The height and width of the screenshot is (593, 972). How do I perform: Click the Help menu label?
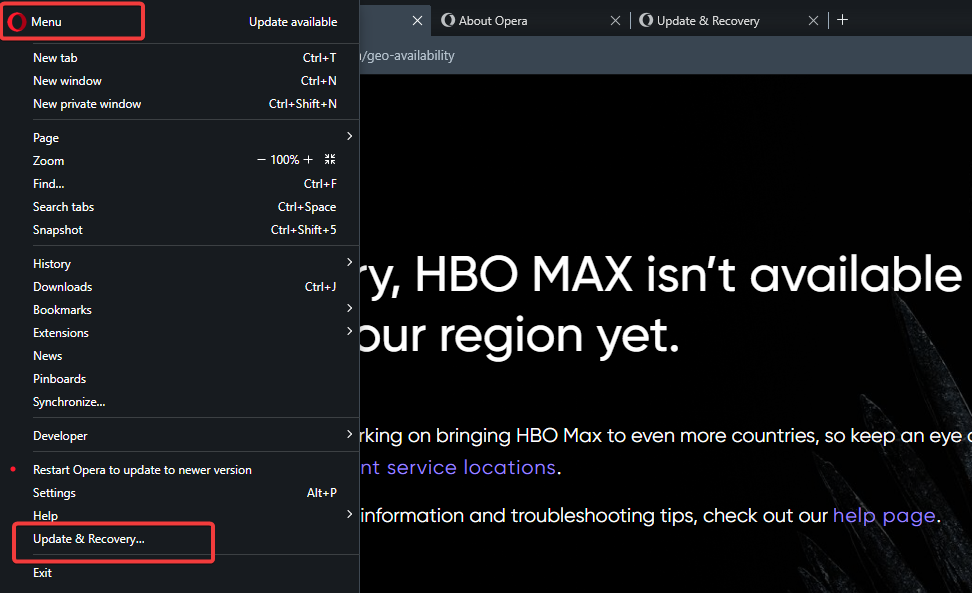(x=45, y=516)
